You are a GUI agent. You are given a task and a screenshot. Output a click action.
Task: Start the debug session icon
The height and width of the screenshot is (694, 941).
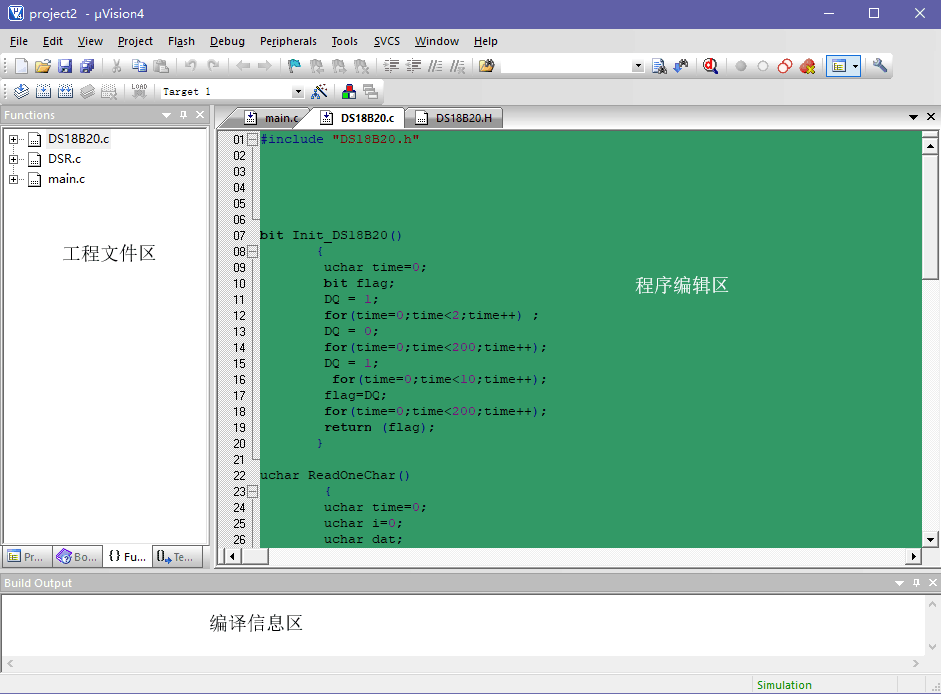[x=710, y=66]
